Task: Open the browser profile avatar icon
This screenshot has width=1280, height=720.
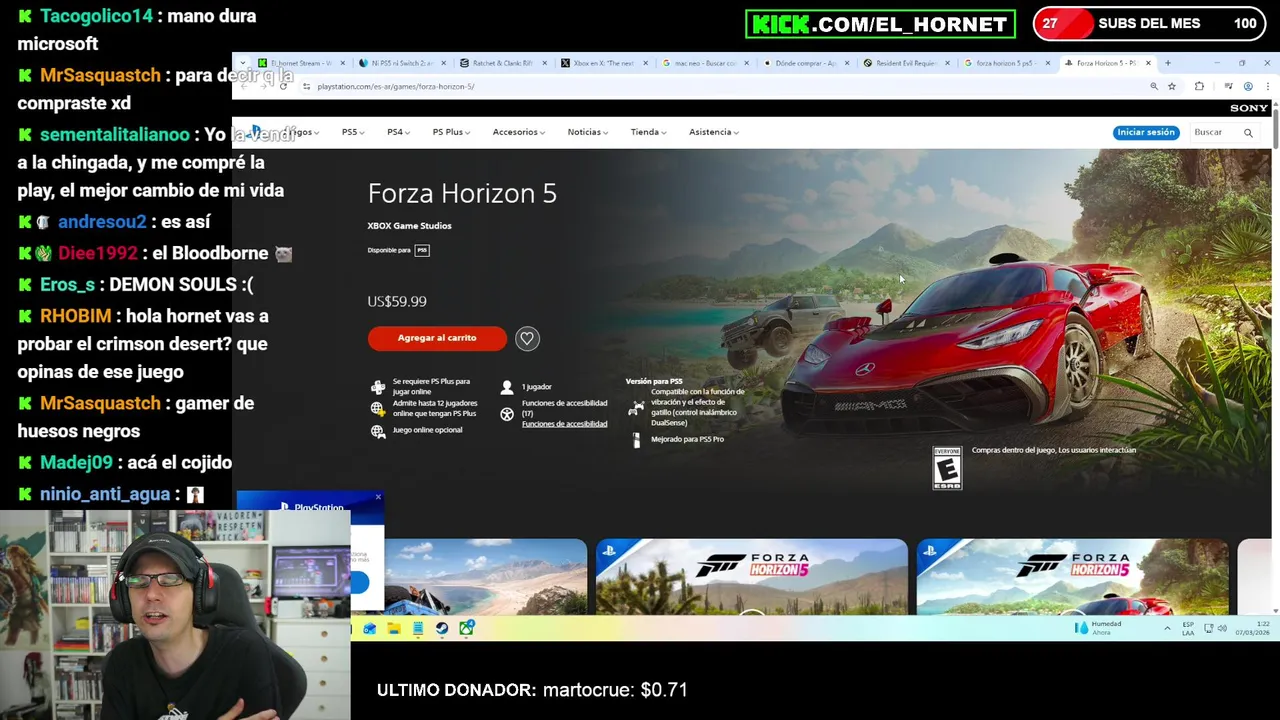Action: (x=1248, y=86)
